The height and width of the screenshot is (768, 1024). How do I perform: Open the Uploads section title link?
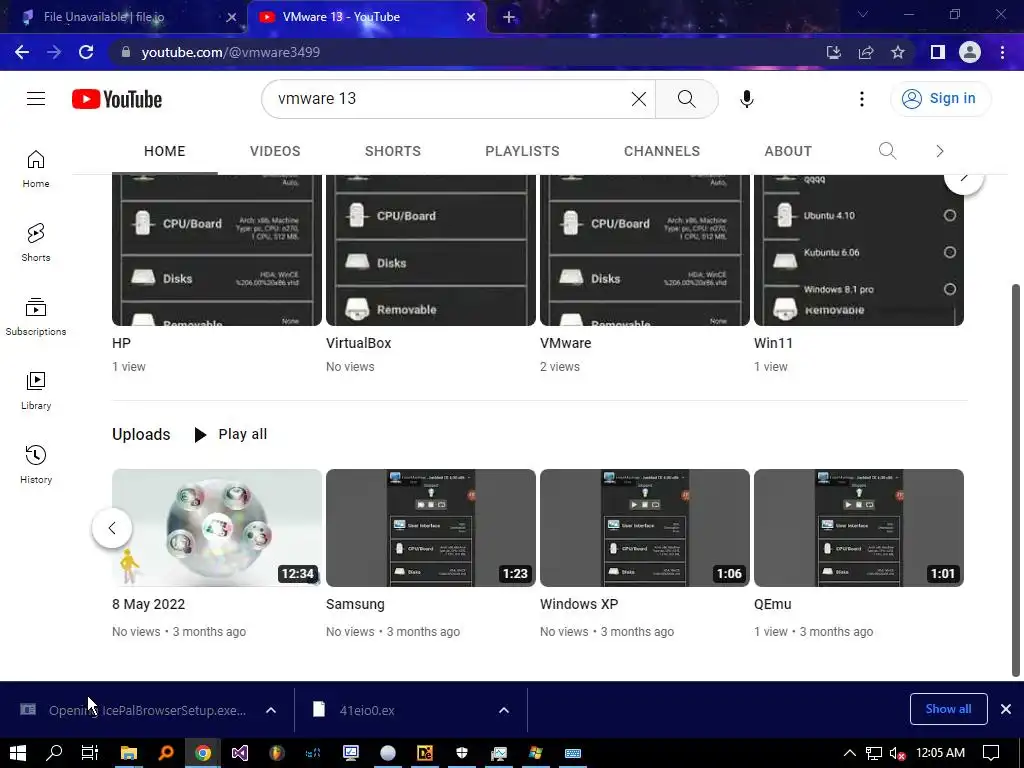pos(141,434)
